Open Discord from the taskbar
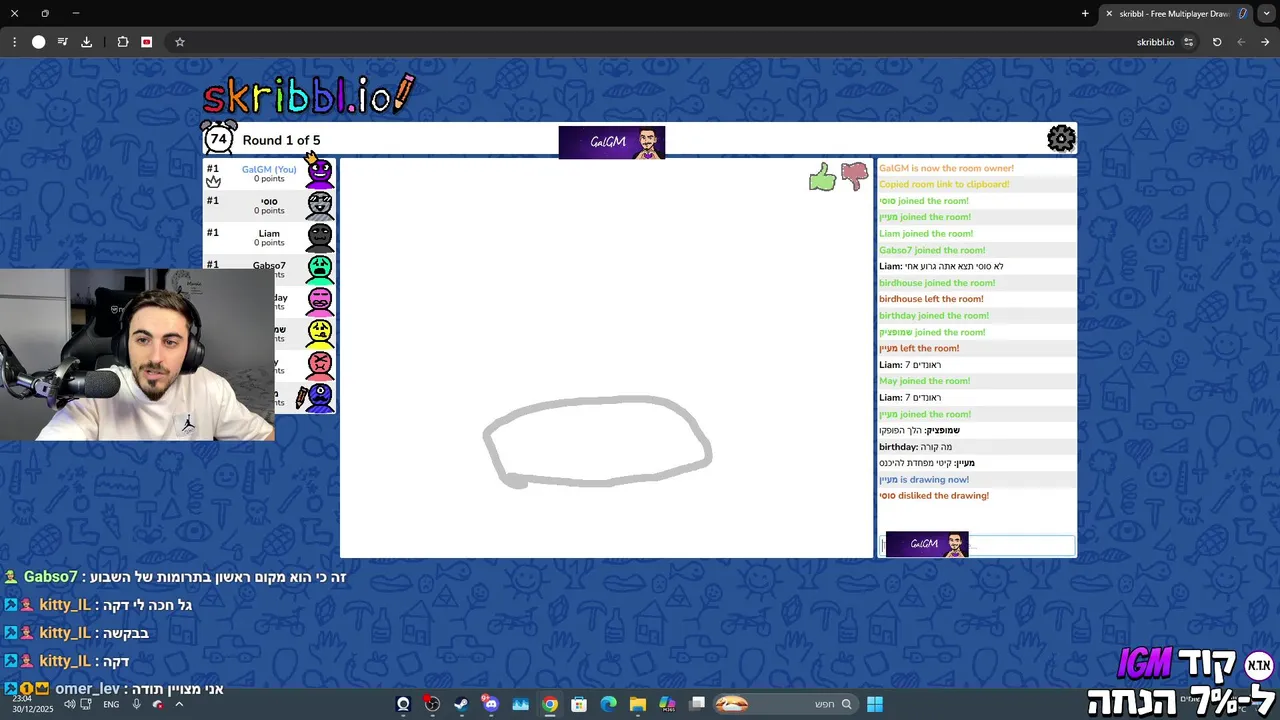The image size is (1280, 720). pyautogui.click(x=490, y=704)
